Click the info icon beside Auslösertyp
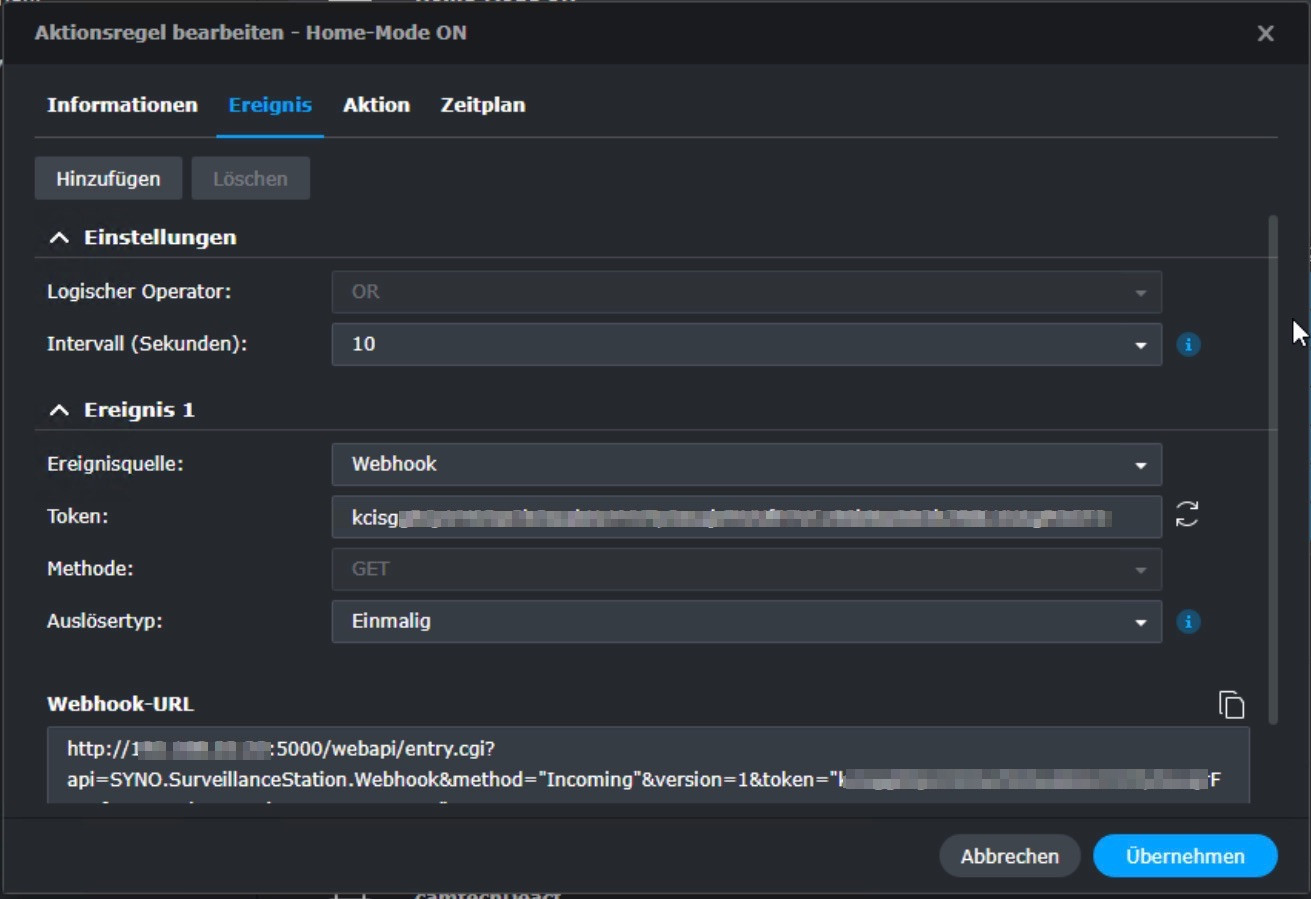The height and width of the screenshot is (899, 1311). coord(1188,622)
